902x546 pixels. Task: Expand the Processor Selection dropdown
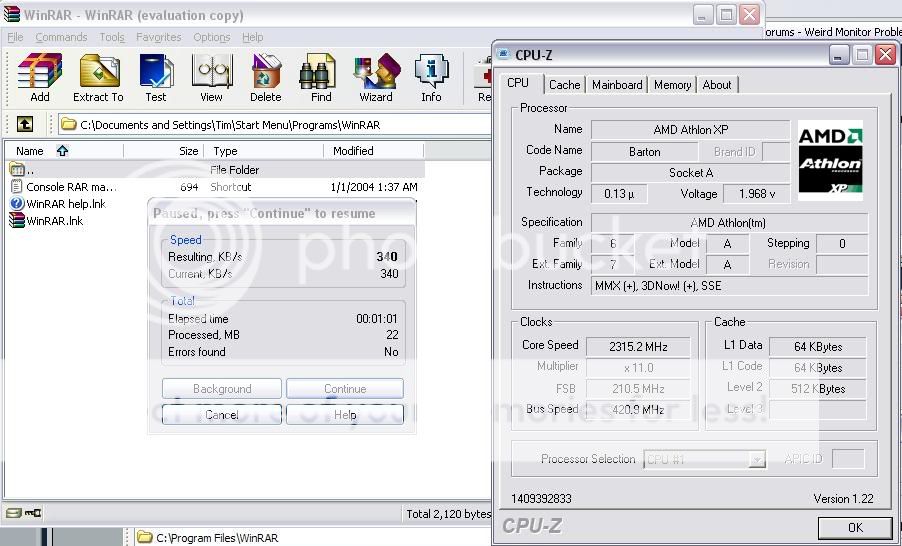tap(756, 460)
